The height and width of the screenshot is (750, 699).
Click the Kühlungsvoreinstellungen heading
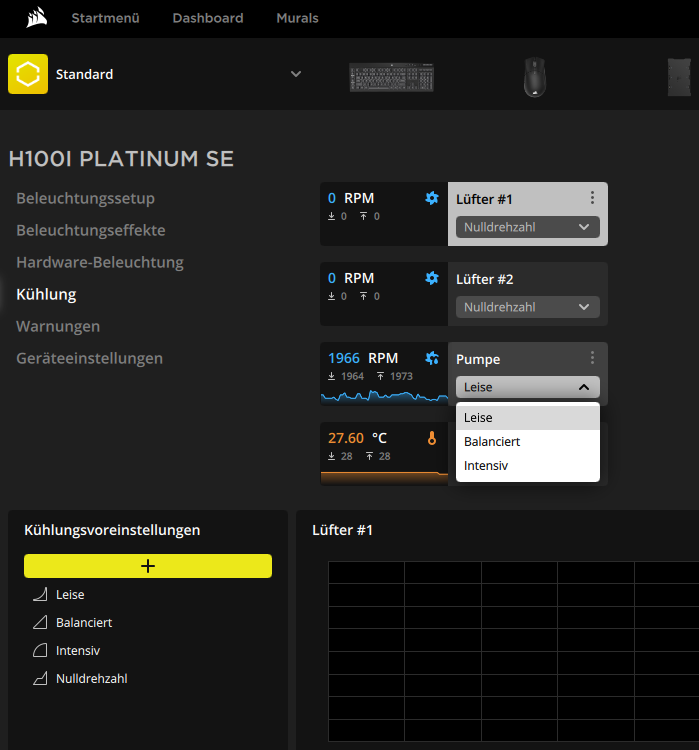click(112, 530)
